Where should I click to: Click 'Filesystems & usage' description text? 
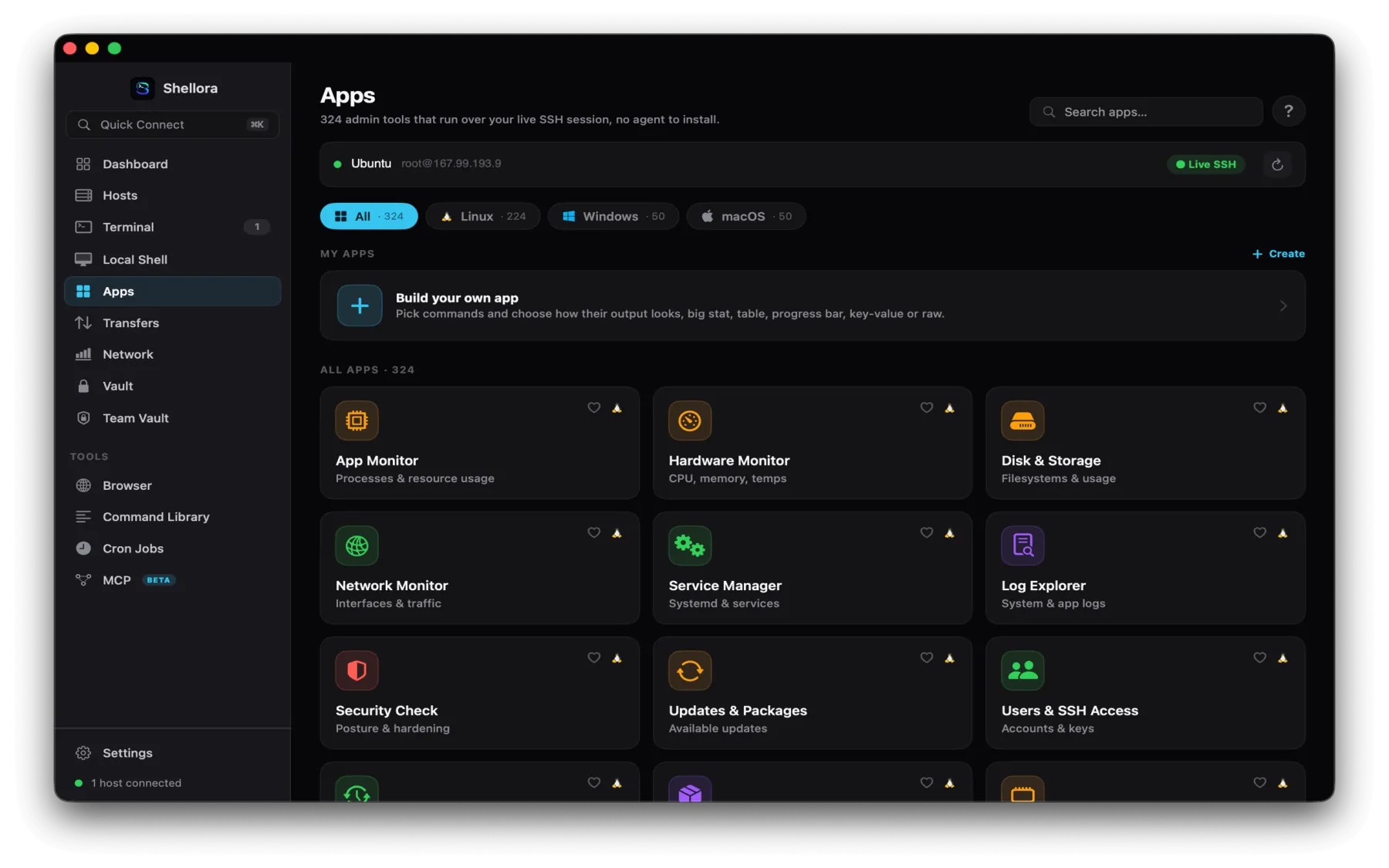pyautogui.click(x=1059, y=478)
